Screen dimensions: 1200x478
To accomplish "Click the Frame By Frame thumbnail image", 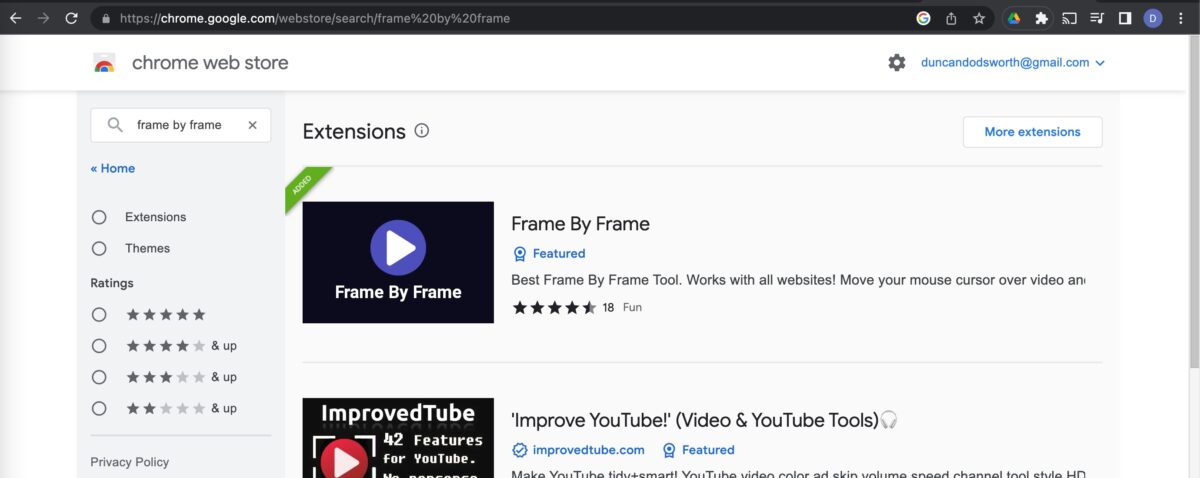I will pyautogui.click(x=398, y=262).
